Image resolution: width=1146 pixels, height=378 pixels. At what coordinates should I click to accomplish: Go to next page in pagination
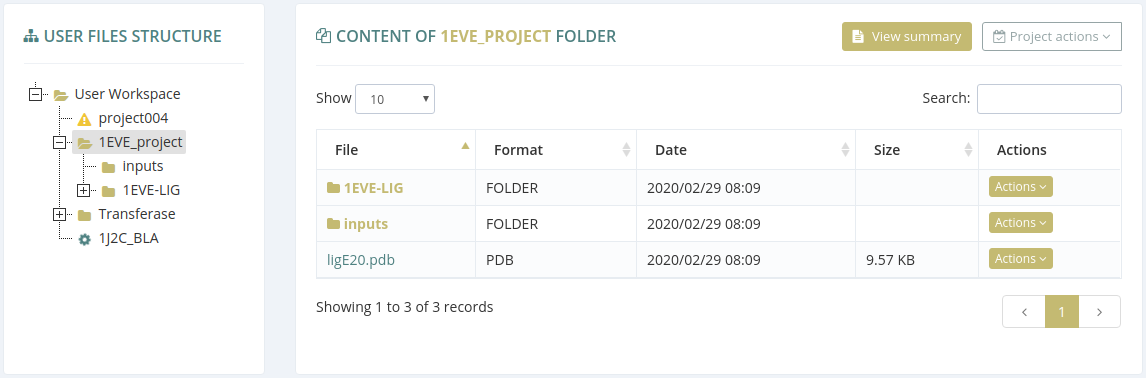1100,311
